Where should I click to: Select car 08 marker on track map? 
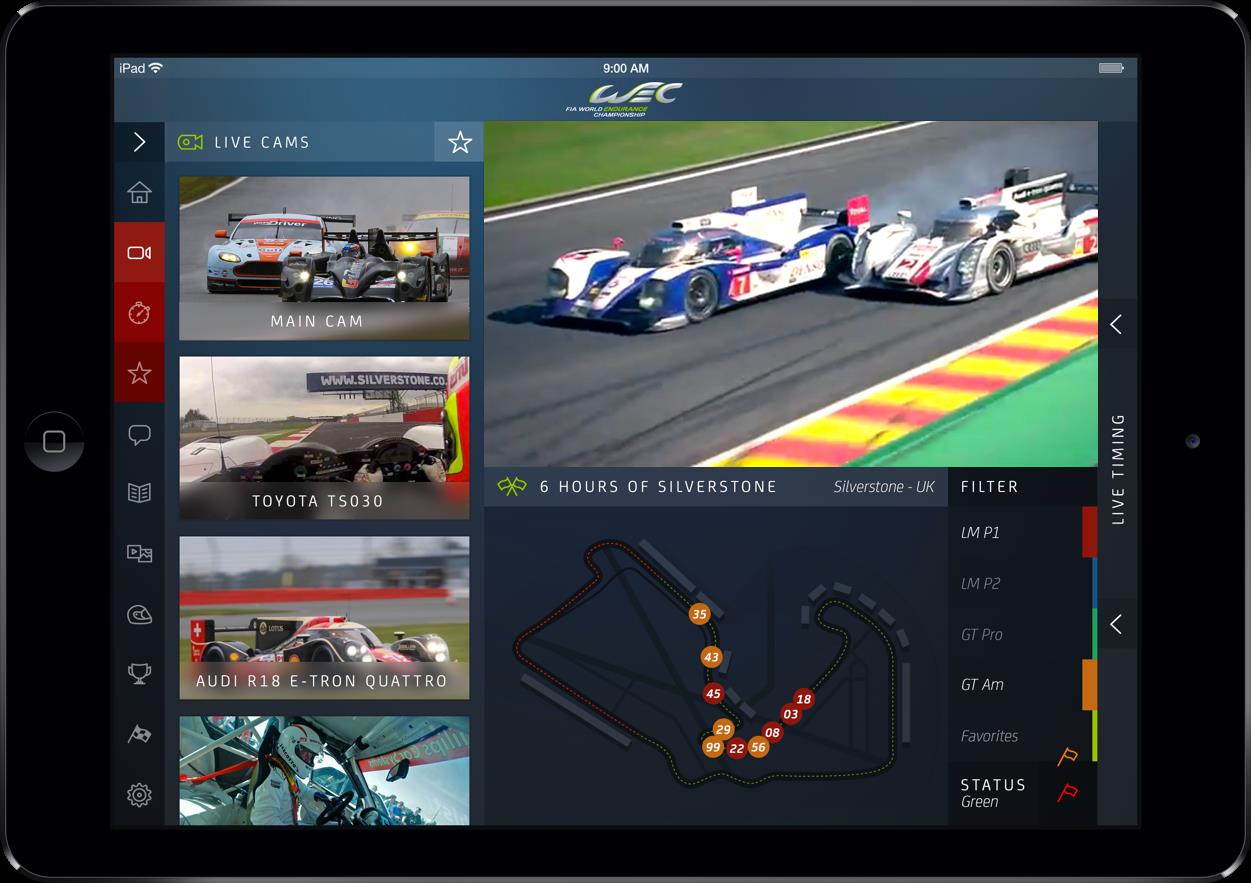(x=772, y=732)
